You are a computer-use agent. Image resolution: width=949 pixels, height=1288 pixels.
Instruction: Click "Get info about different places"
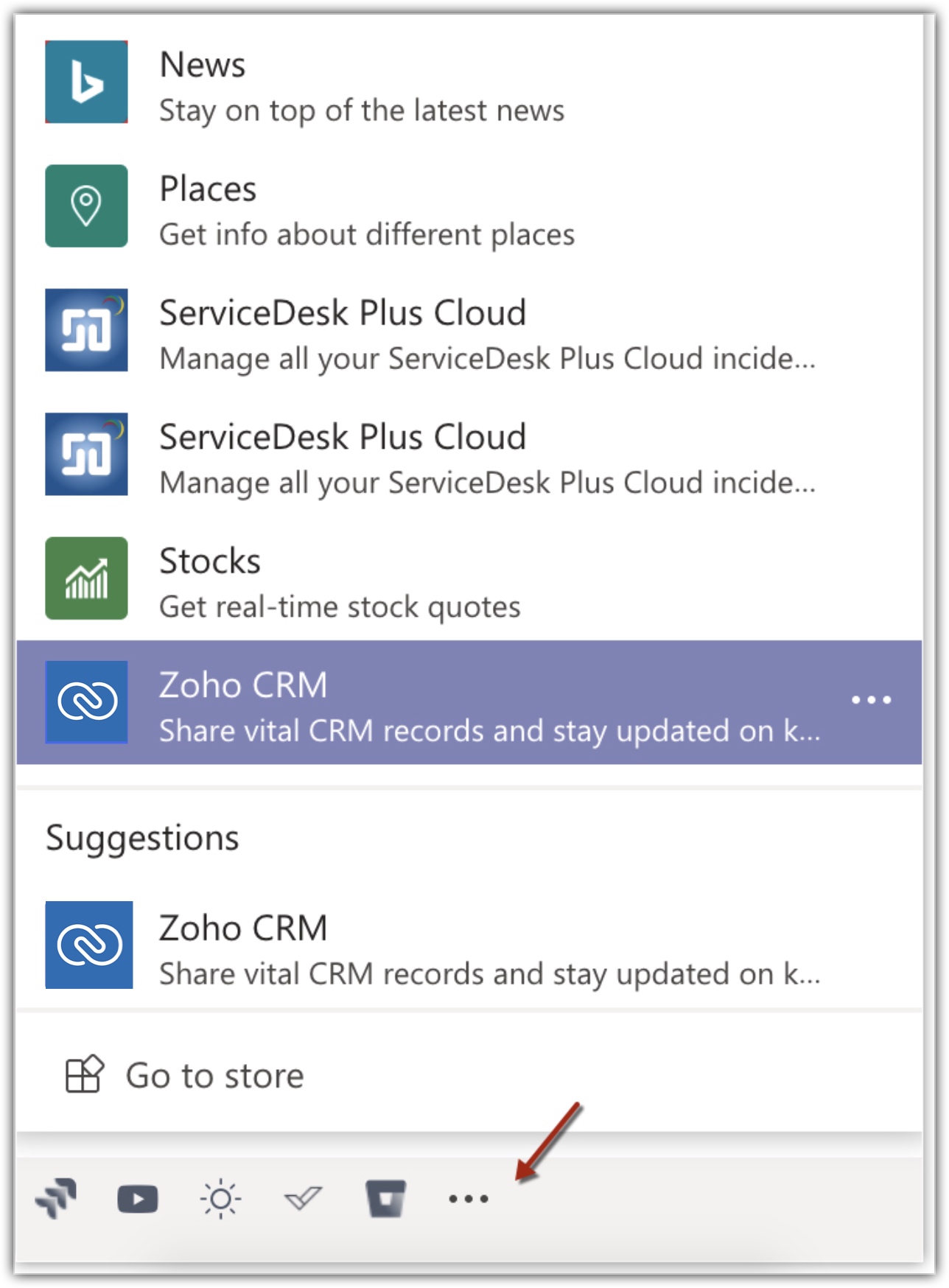point(367,234)
